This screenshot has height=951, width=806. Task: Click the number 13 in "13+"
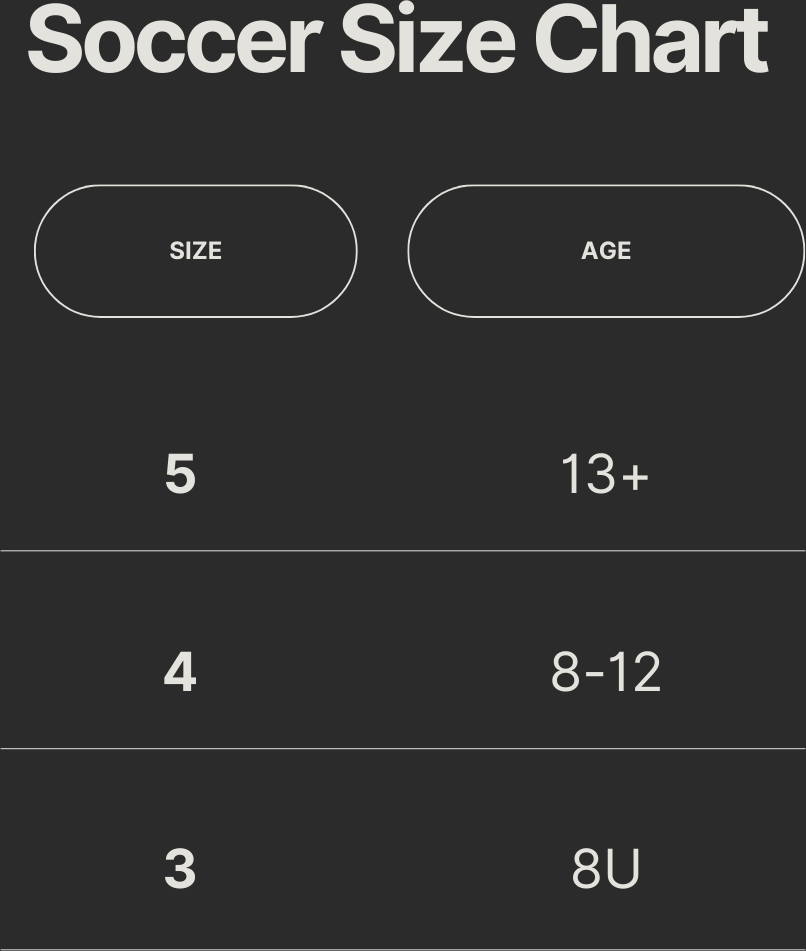point(587,474)
